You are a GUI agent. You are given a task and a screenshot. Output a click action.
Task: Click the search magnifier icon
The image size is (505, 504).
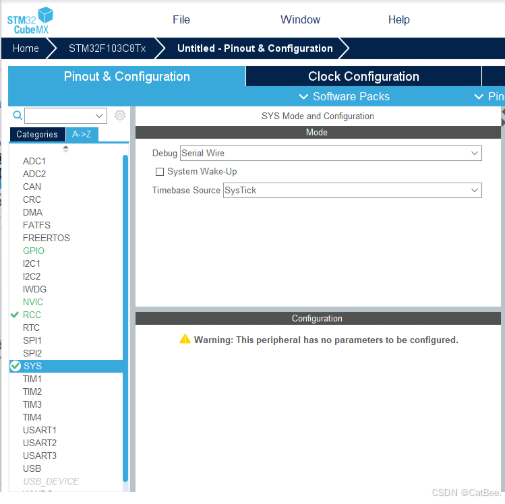(17, 115)
